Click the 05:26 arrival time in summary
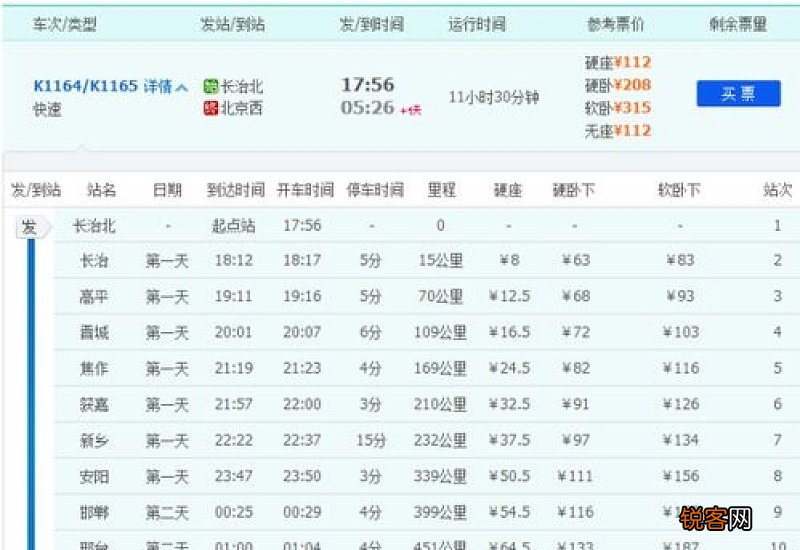 367,108
